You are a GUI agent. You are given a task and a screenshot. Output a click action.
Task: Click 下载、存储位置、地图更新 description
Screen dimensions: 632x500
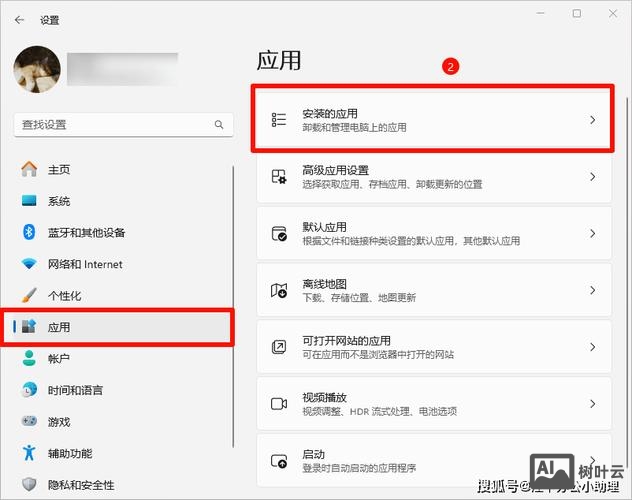pyautogui.click(x=359, y=298)
